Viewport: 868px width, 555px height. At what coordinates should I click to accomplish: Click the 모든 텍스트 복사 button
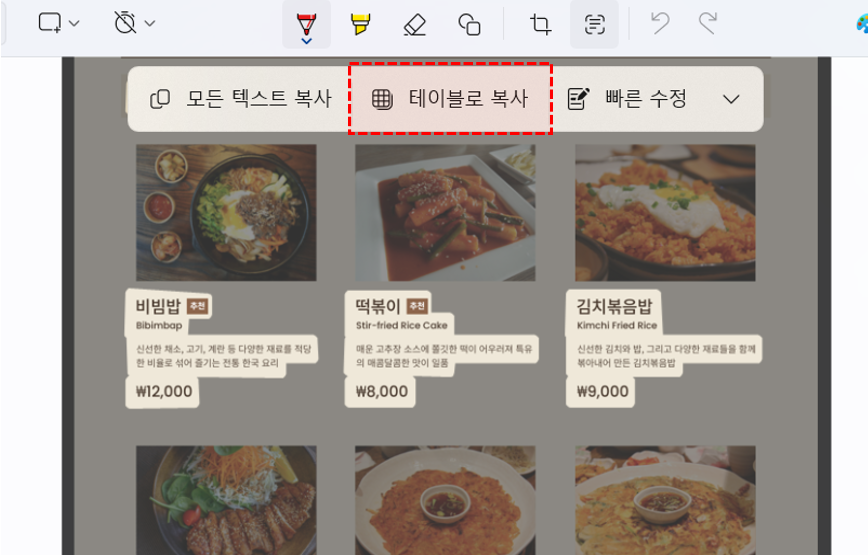click(240, 99)
